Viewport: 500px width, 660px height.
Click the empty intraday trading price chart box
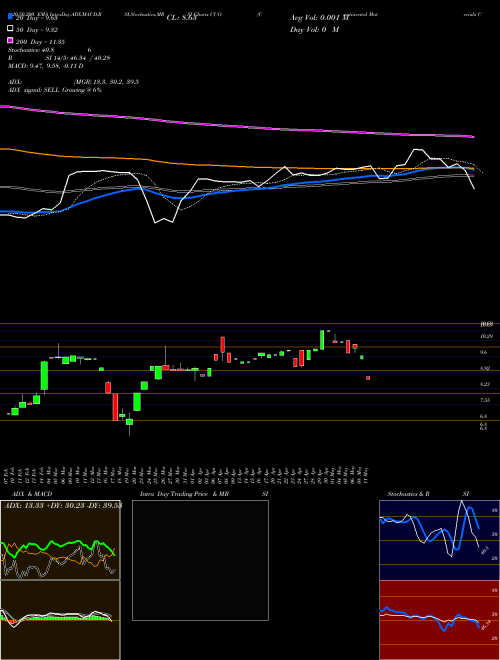pyautogui.click(x=200, y=560)
